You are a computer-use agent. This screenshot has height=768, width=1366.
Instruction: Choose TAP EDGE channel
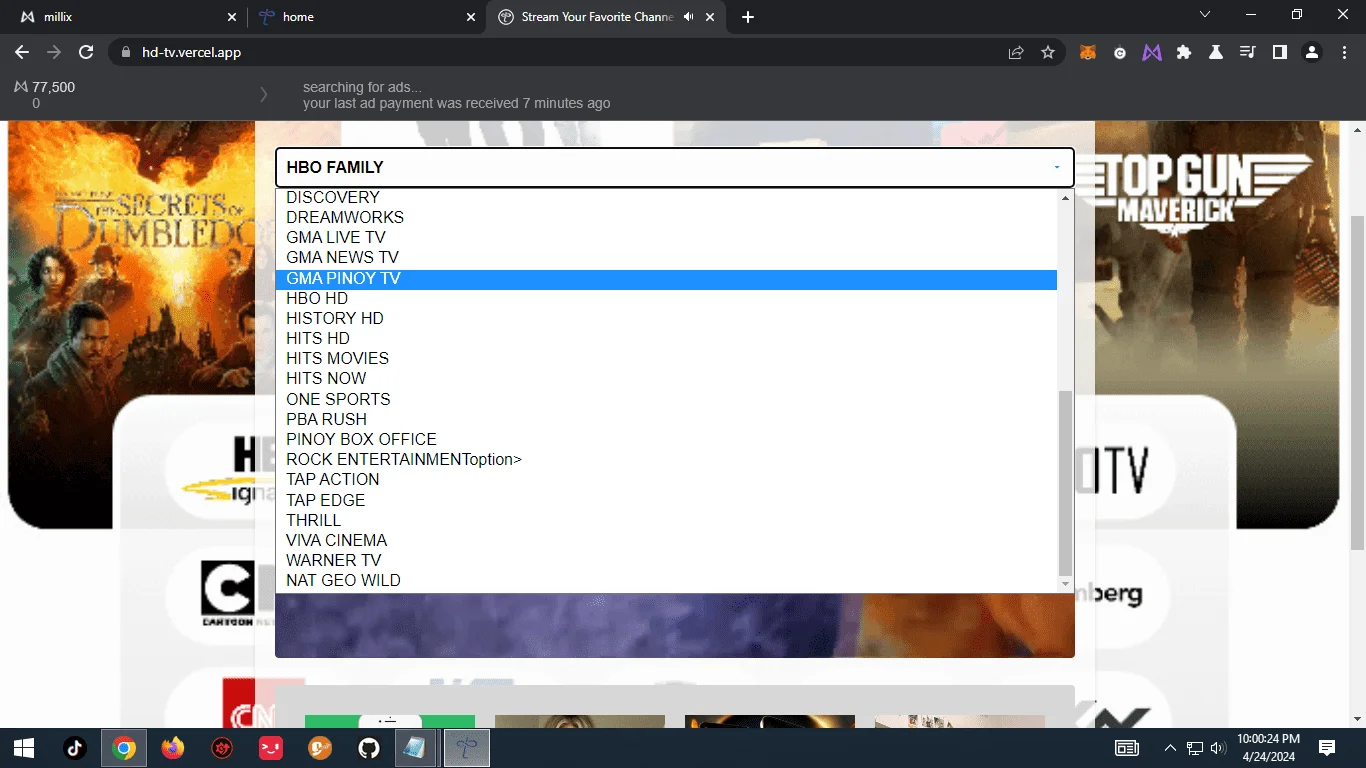666,500
